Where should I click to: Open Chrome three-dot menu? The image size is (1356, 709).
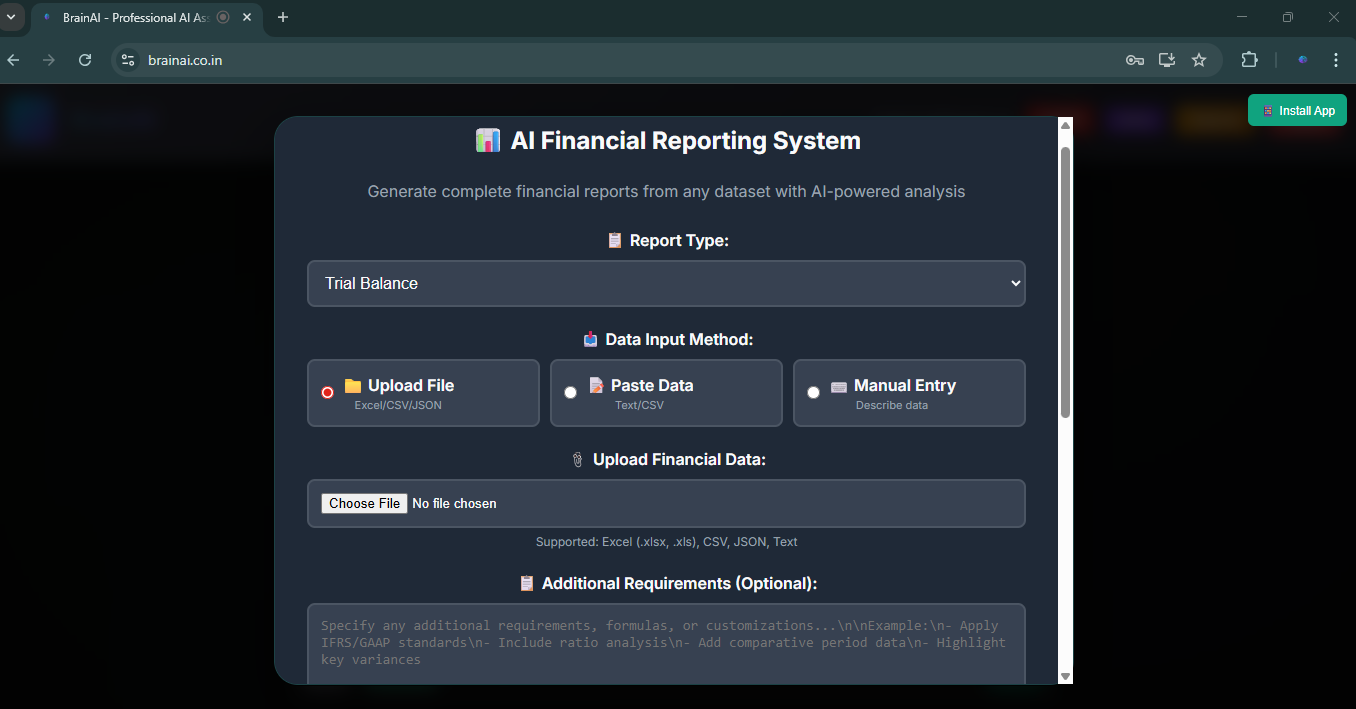click(x=1336, y=60)
